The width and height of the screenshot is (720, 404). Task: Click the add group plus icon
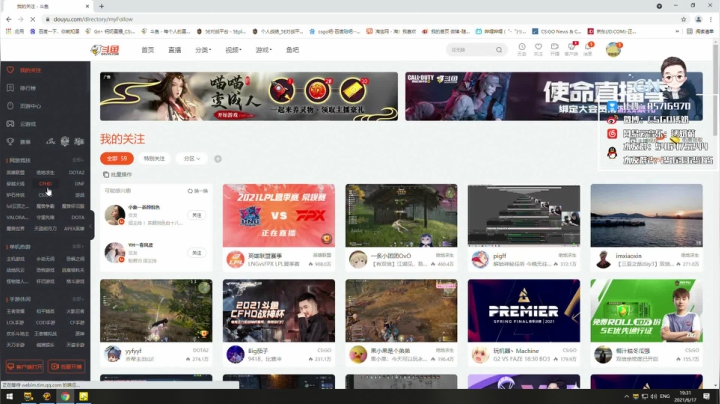point(218,158)
